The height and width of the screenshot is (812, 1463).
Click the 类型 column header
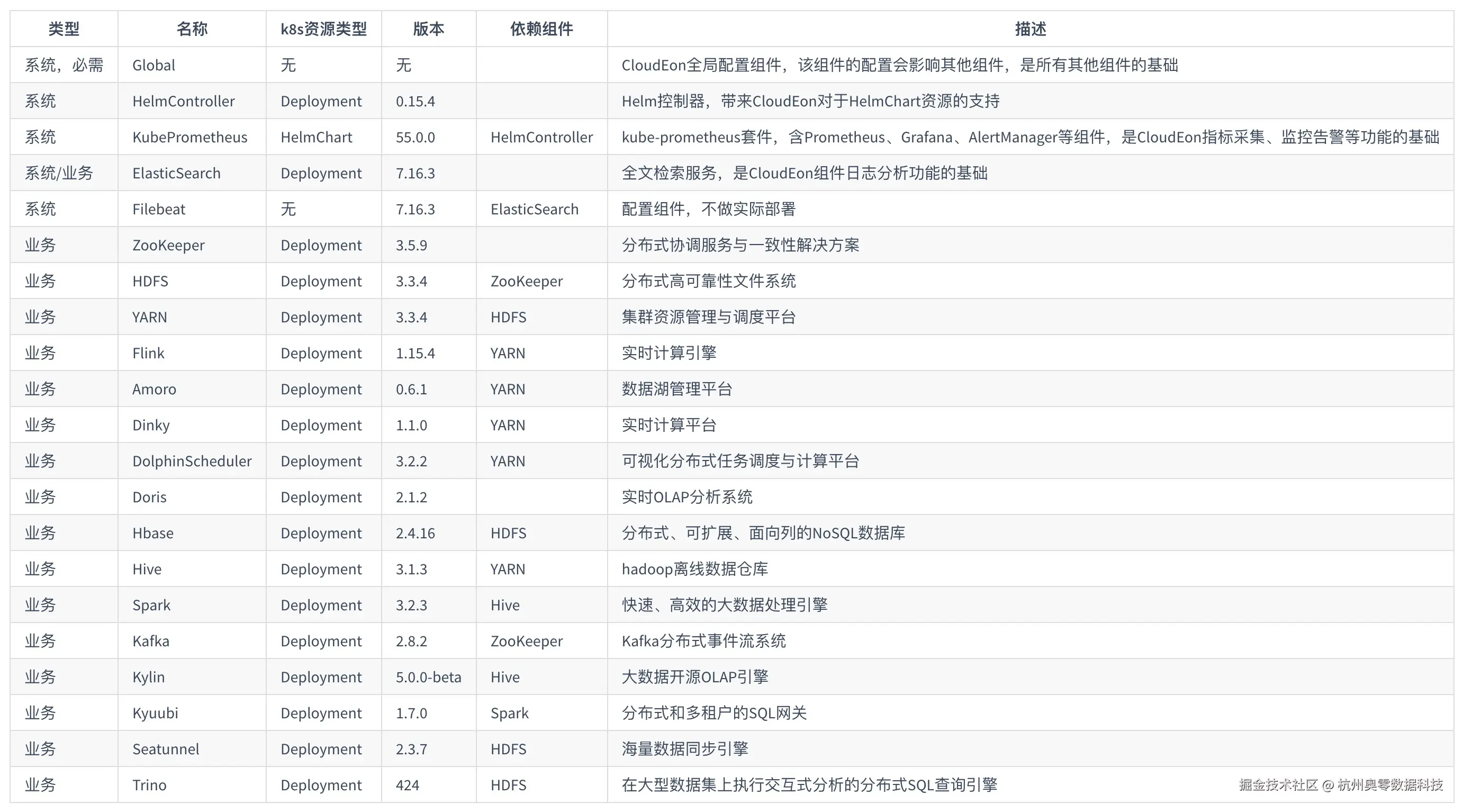coord(64,29)
